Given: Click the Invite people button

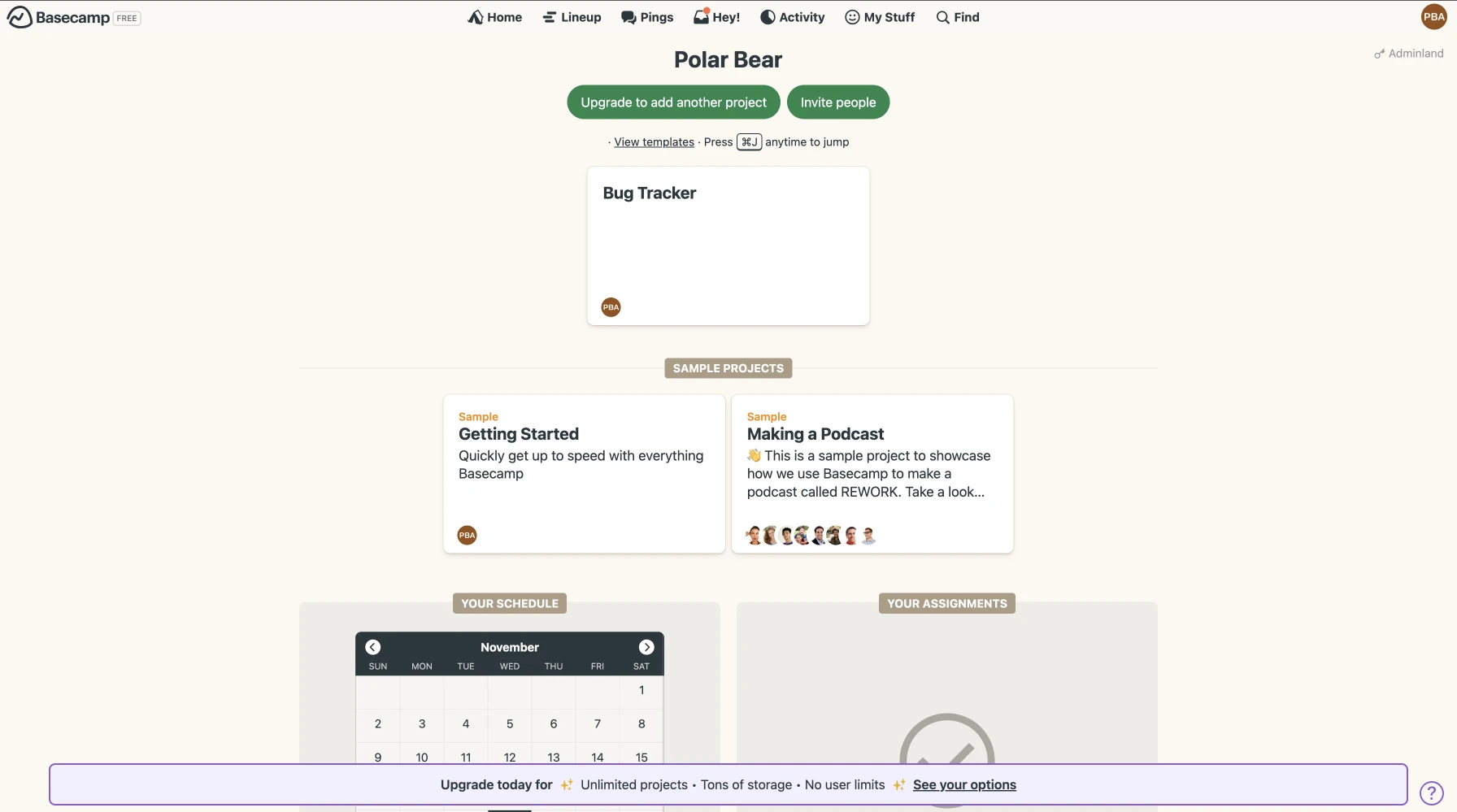Looking at the screenshot, I should pos(838,102).
